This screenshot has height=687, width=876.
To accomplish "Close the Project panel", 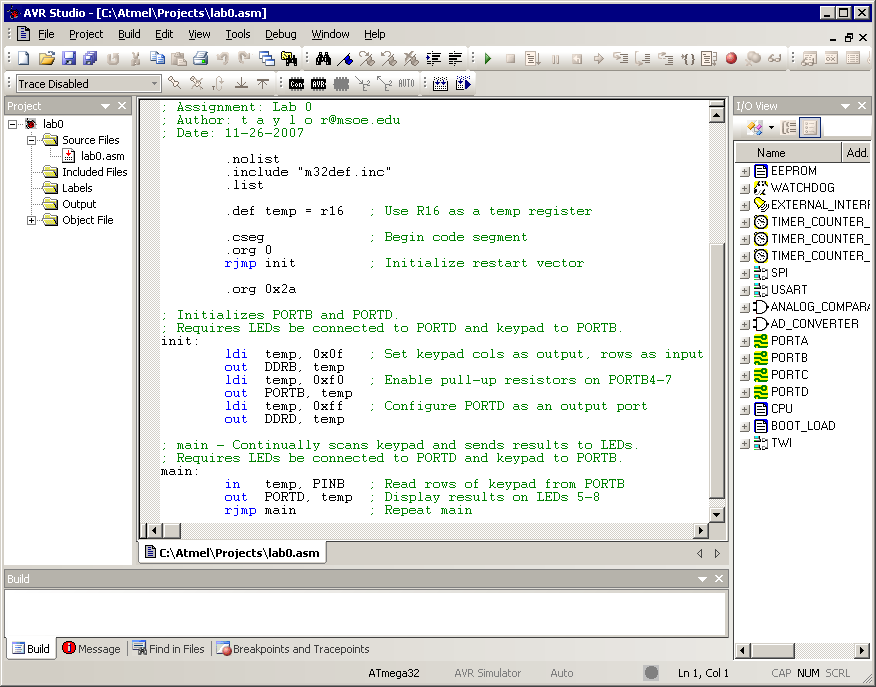I will pos(122,106).
